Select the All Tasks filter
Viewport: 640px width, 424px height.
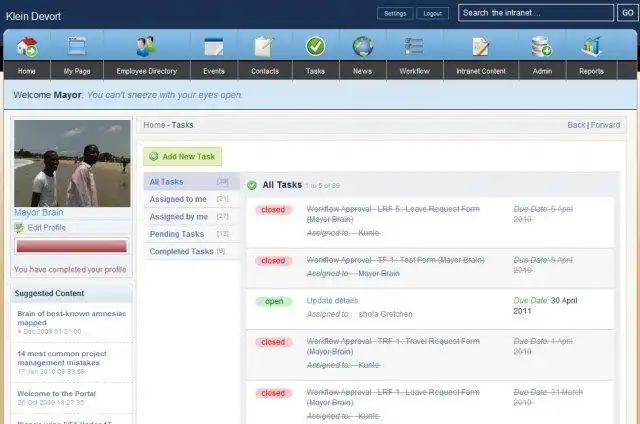coord(191,182)
